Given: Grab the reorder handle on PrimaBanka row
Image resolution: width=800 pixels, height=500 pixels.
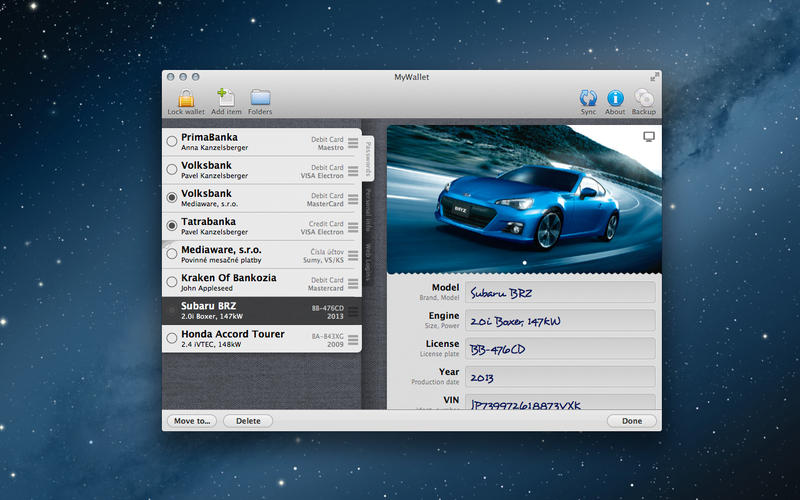Looking at the screenshot, I should [x=353, y=143].
